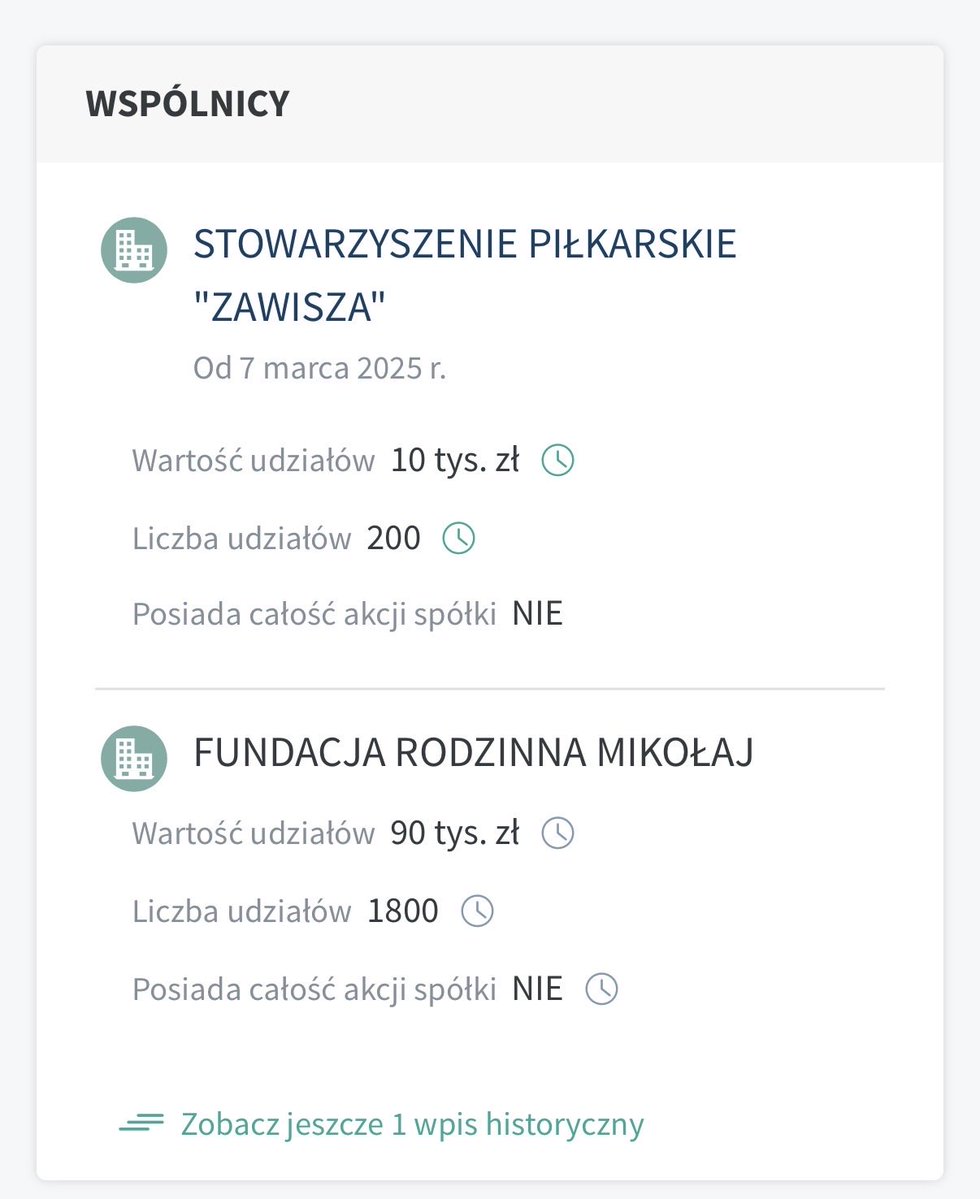980x1199 pixels.
Task: Click Zawisza's Wartość udziałów label
Action: click(254, 460)
